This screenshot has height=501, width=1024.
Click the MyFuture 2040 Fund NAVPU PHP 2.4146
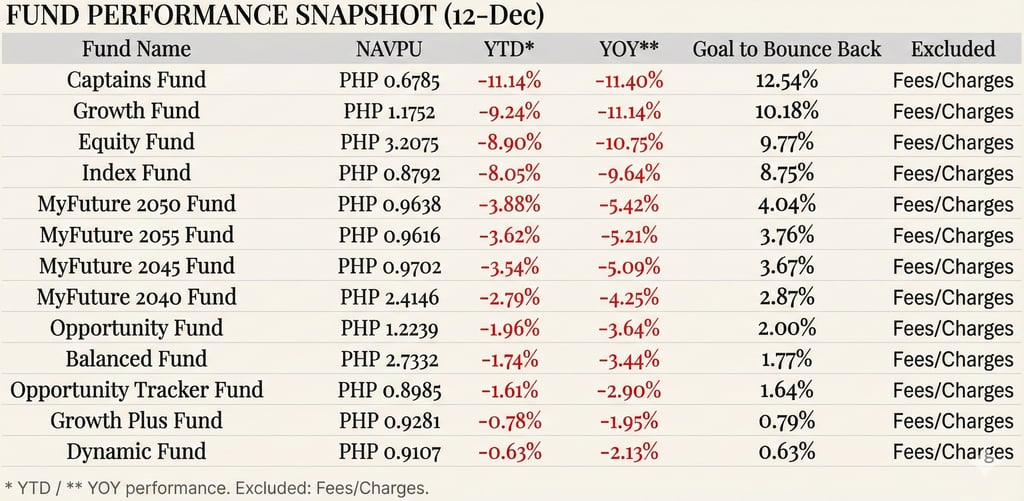[x=390, y=297]
